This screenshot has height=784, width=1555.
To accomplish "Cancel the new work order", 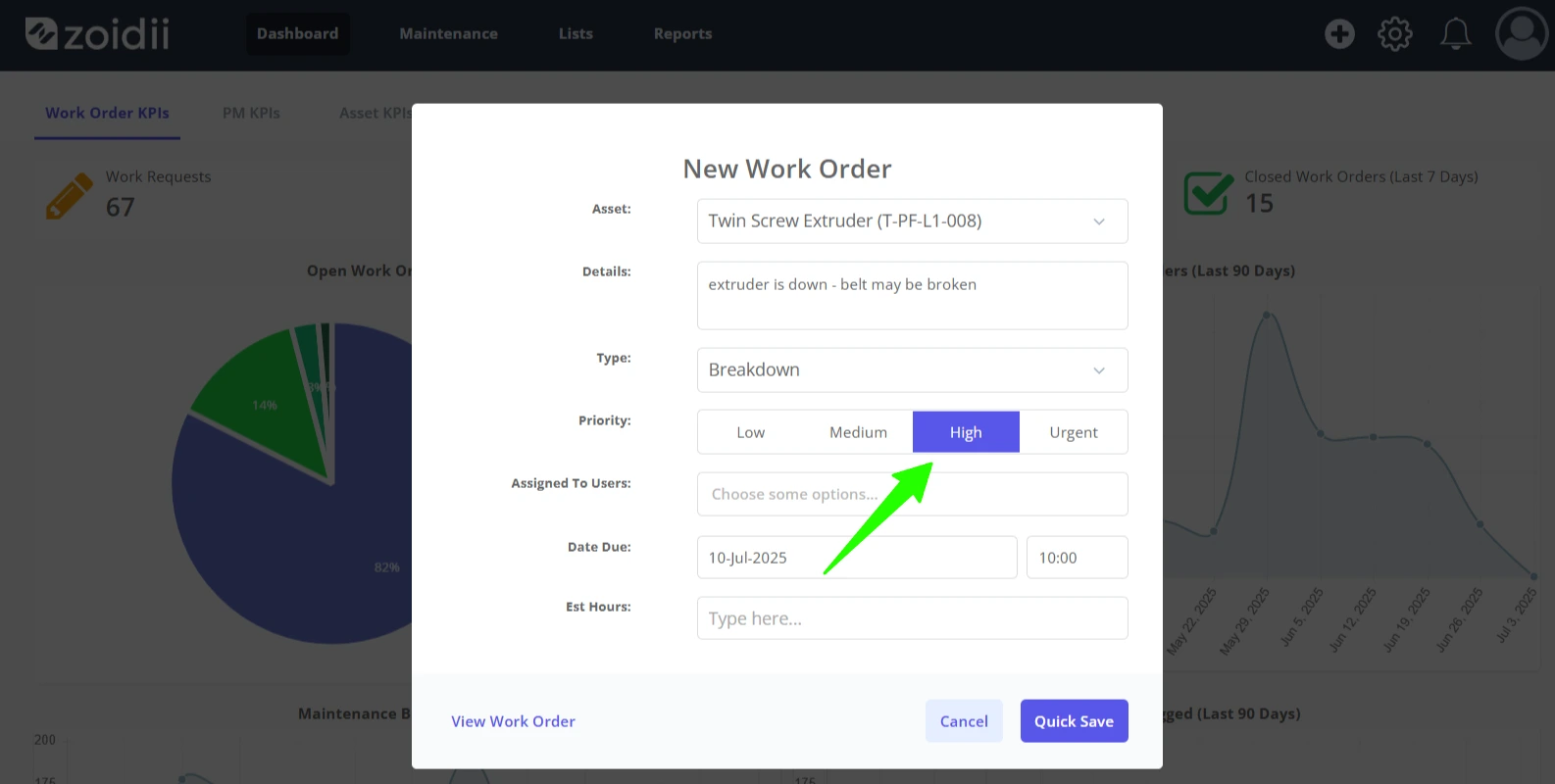I will (964, 721).
